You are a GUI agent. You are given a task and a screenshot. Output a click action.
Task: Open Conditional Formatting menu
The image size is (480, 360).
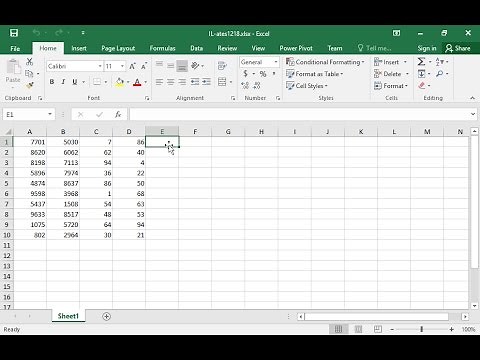pos(325,62)
